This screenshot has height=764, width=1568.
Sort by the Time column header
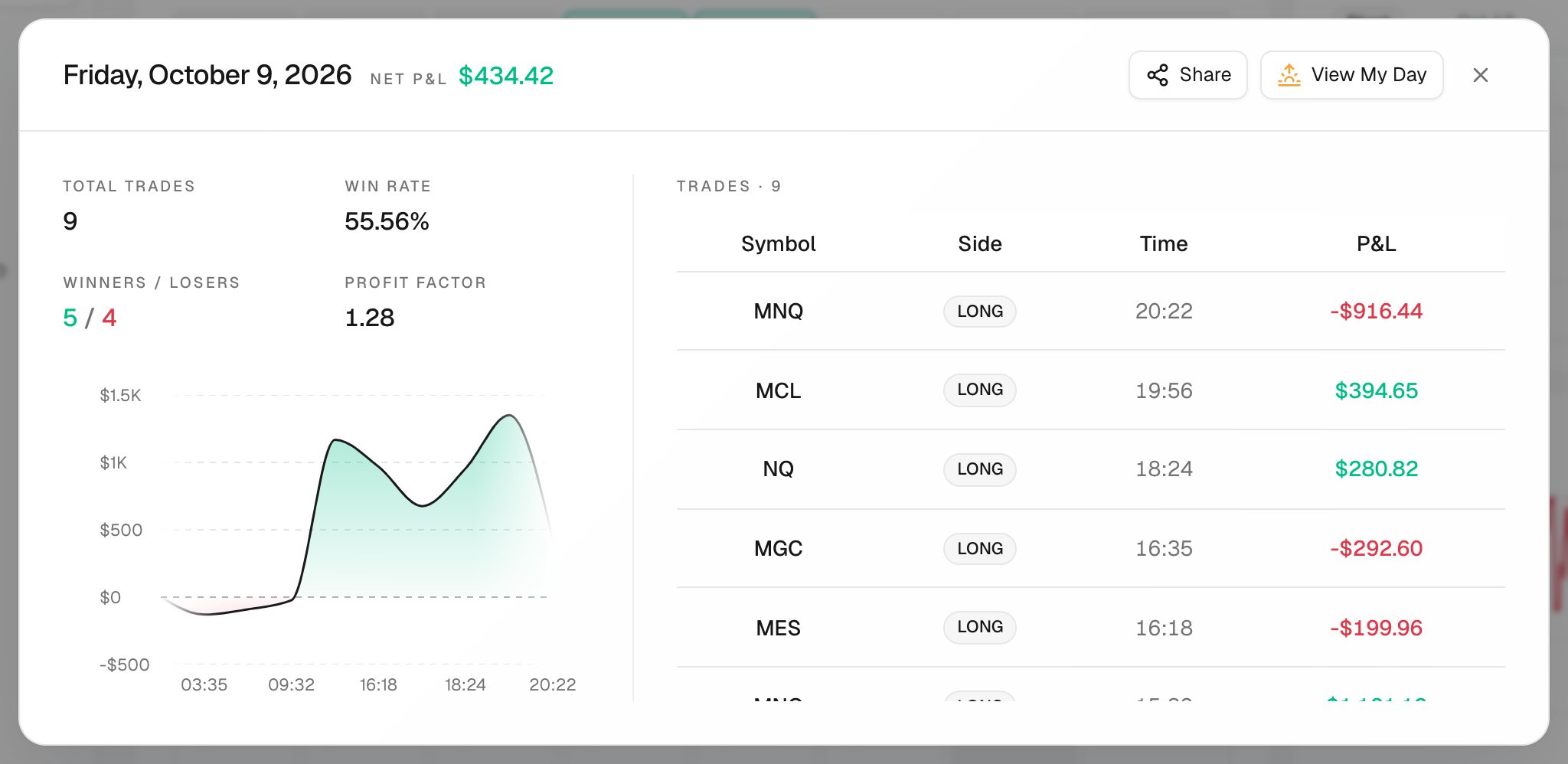point(1164,243)
